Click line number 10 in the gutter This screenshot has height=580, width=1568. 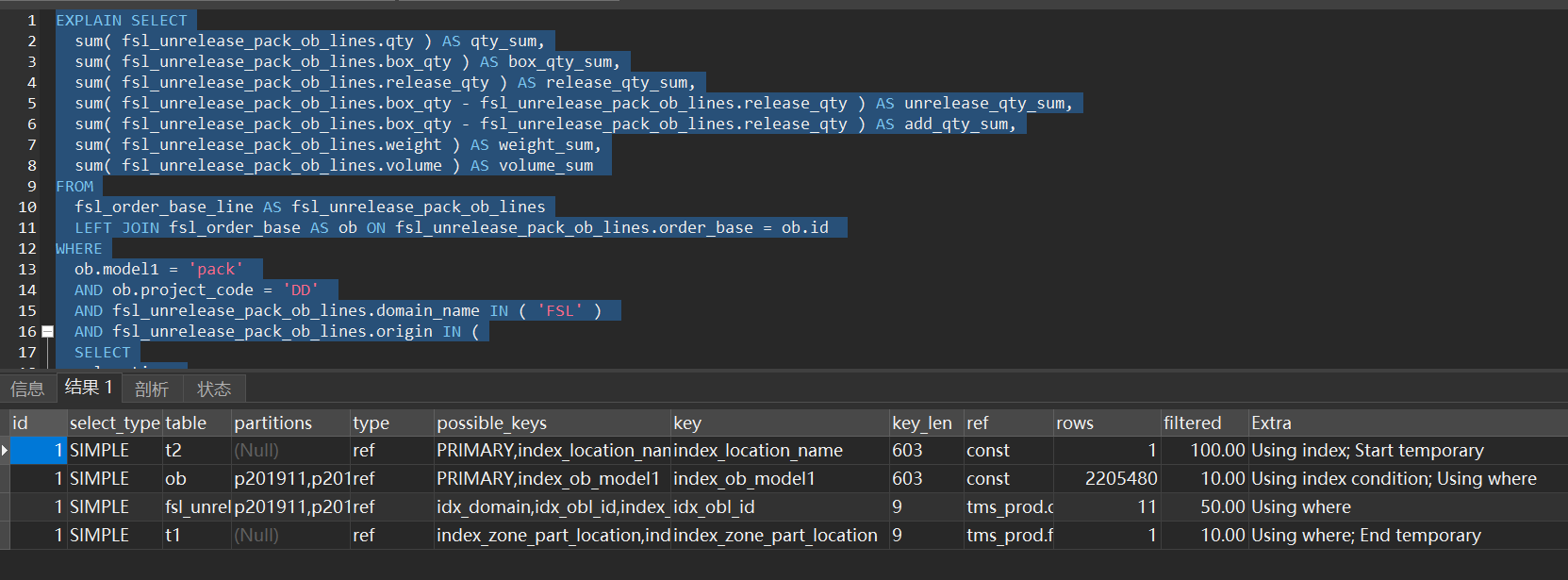pos(27,207)
